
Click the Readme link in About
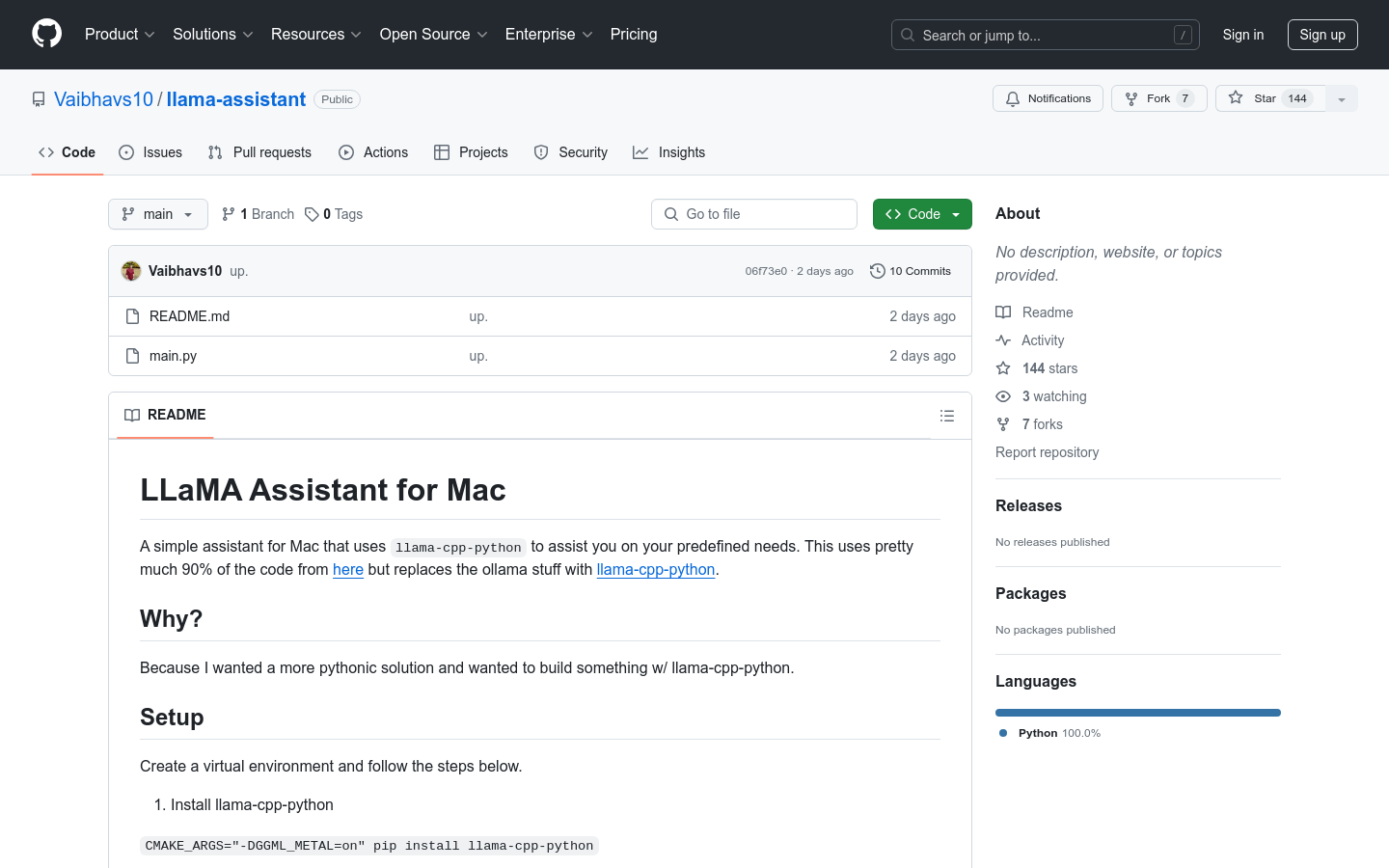point(1035,312)
